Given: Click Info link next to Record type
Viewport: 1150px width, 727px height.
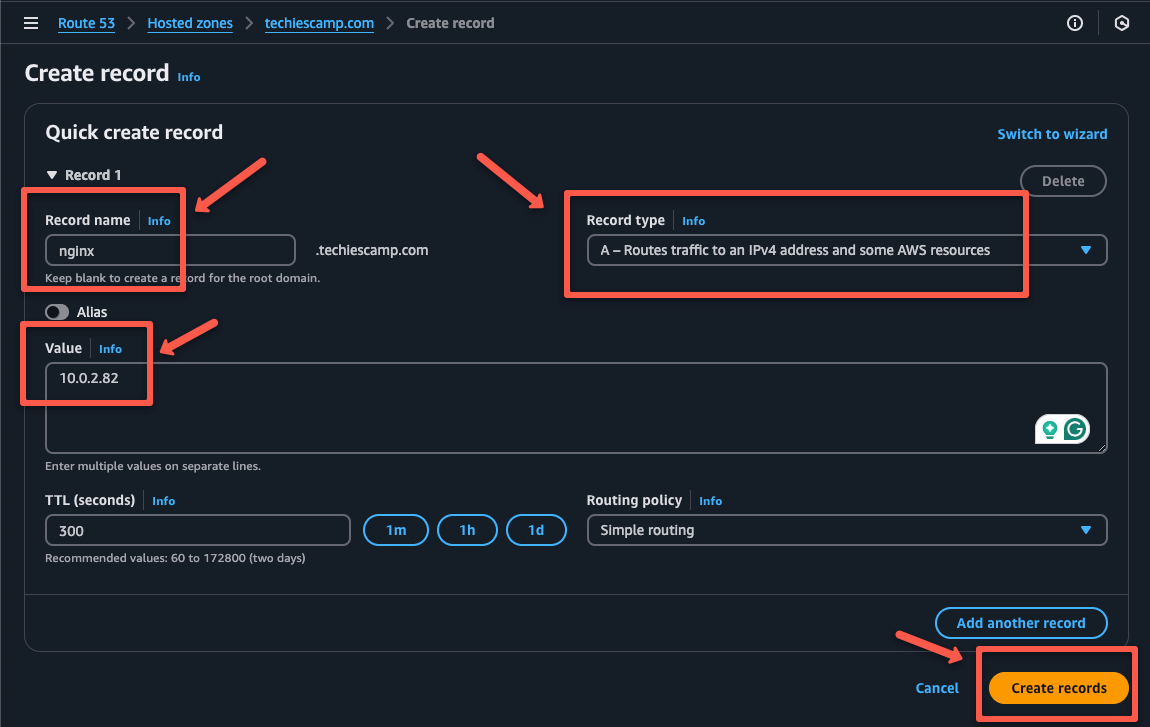Looking at the screenshot, I should tap(693, 221).
